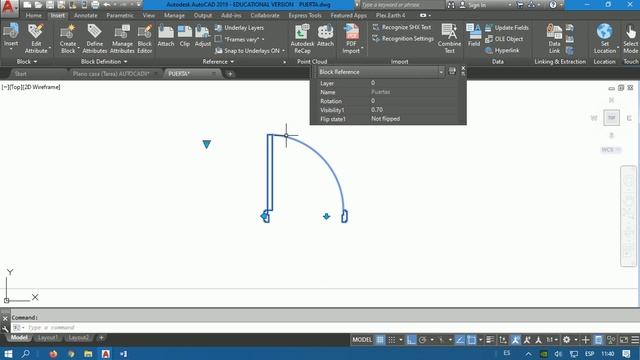Open the PDF Import dropdown arrow

[x=362, y=49]
